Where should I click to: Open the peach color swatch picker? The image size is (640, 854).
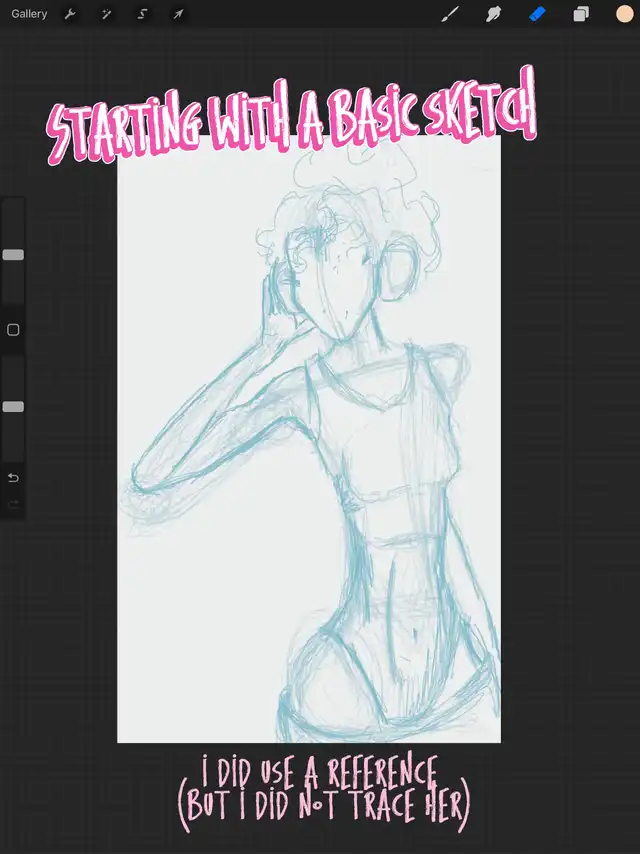[624, 14]
